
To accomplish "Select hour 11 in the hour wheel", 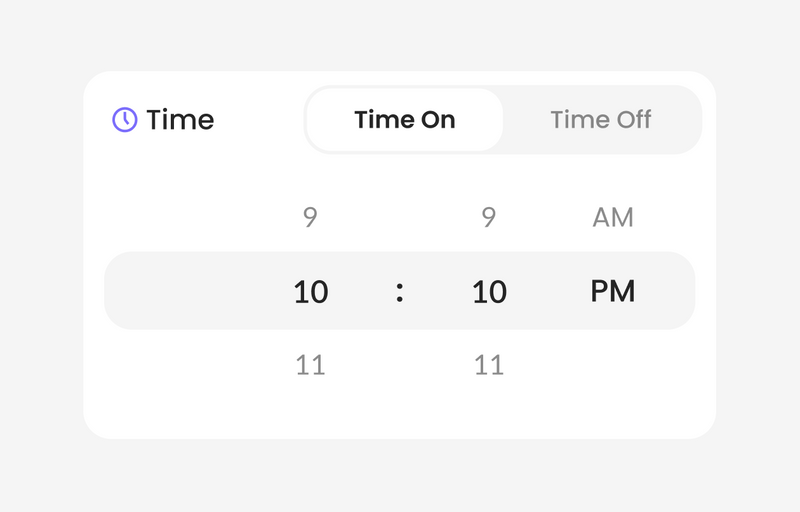I will click(310, 365).
